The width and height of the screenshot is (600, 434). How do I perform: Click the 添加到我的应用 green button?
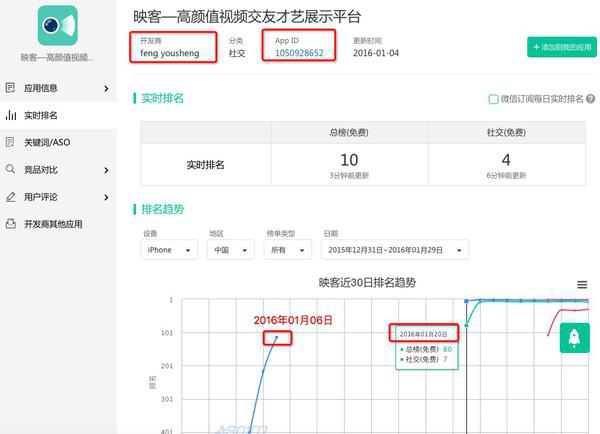562,47
